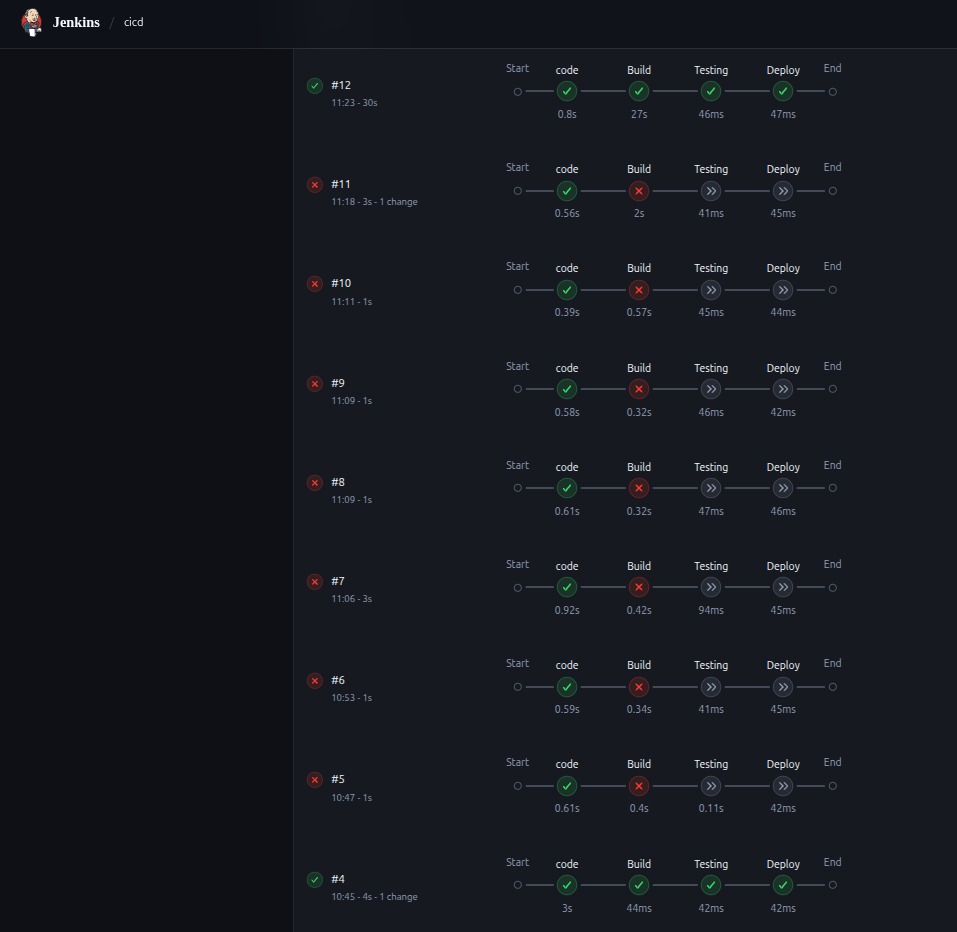Click the failed status icon for #9
The height and width of the screenshot is (932, 957).
coord(315,383)
